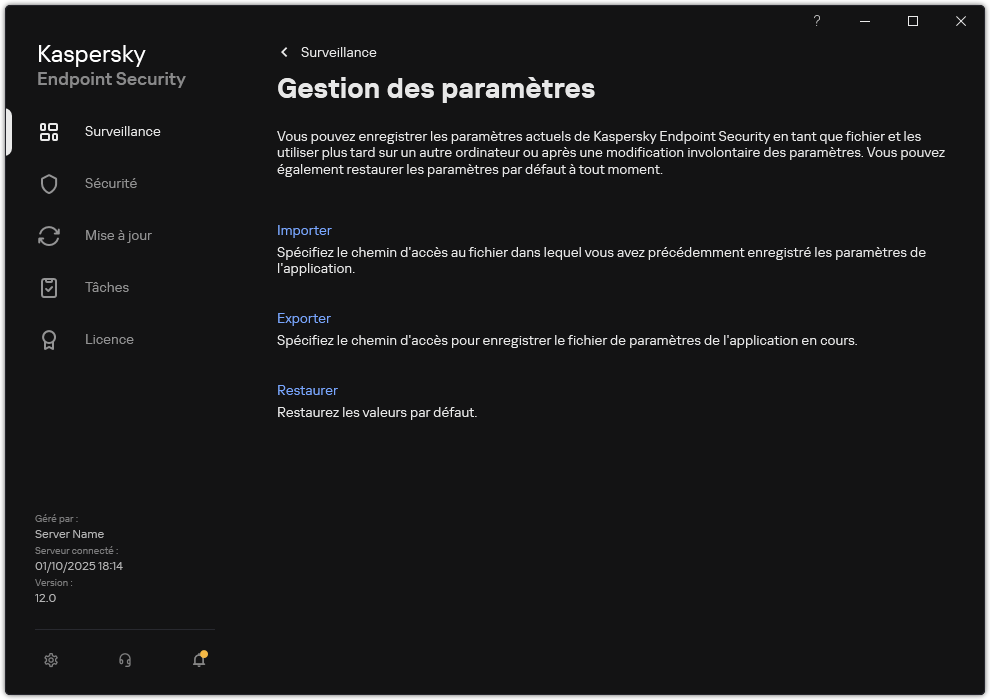Open Mise à jour via the refresh icon
The width and height of the screenshot is (990, 700).
[x=49, y=235]
